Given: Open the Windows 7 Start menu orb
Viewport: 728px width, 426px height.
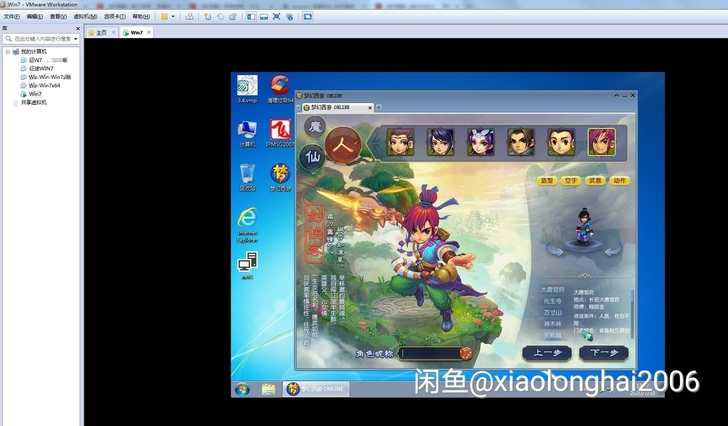Looking at the screenshot, I should tap(241, 389).
